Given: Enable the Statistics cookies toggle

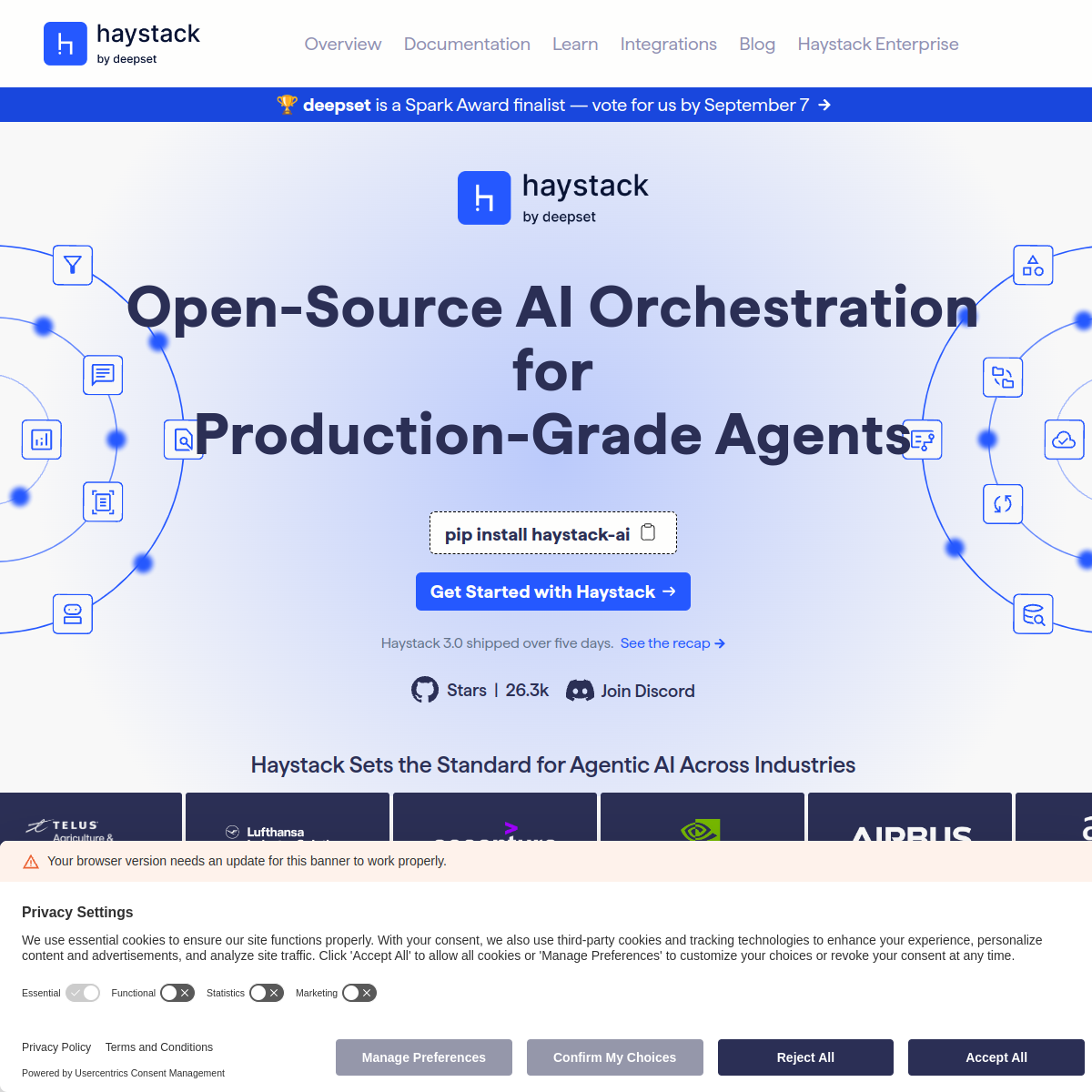Looking at the screenshot, I should pyautogui.click(x=267, y=993).
